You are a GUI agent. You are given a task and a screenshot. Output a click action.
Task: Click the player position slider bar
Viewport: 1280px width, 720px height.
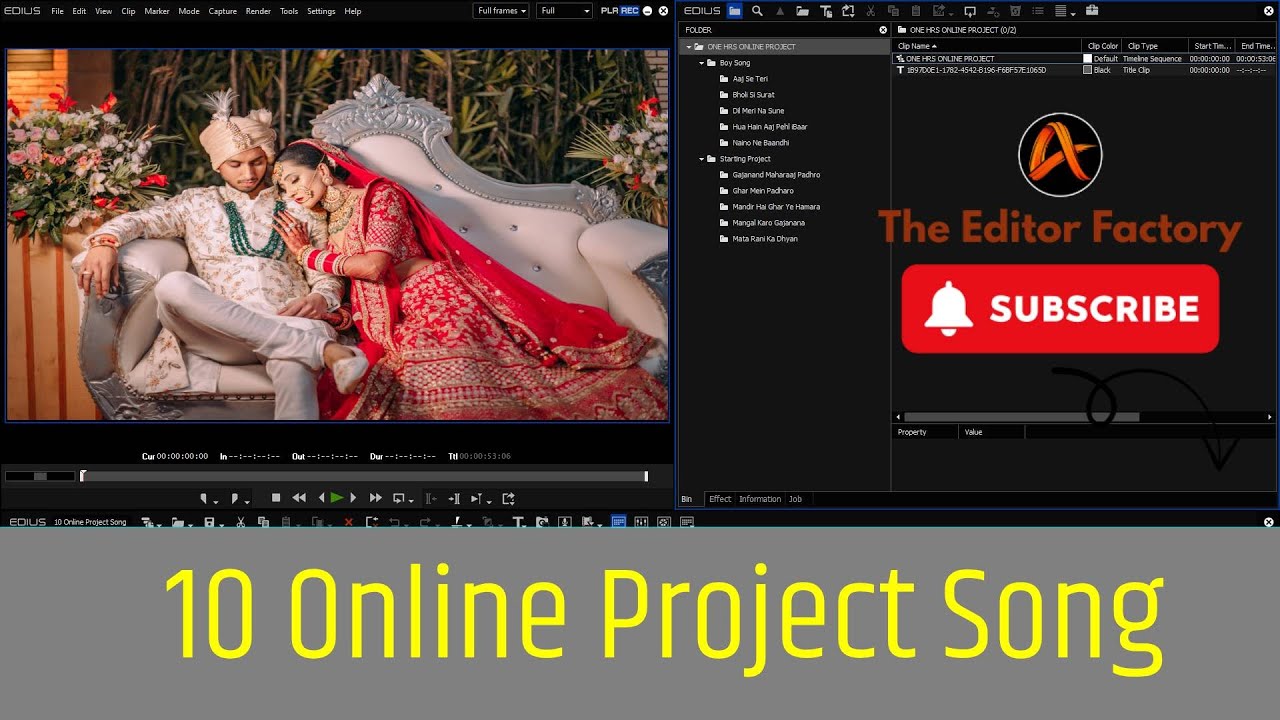pos(364,476)
